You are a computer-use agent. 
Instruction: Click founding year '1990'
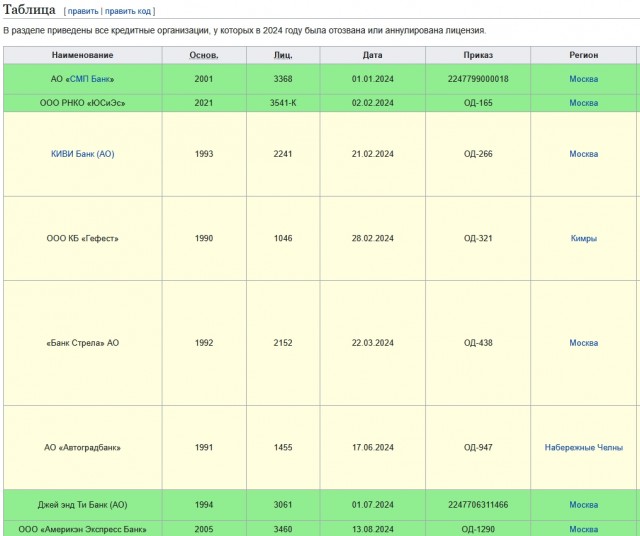click(204, 238)
